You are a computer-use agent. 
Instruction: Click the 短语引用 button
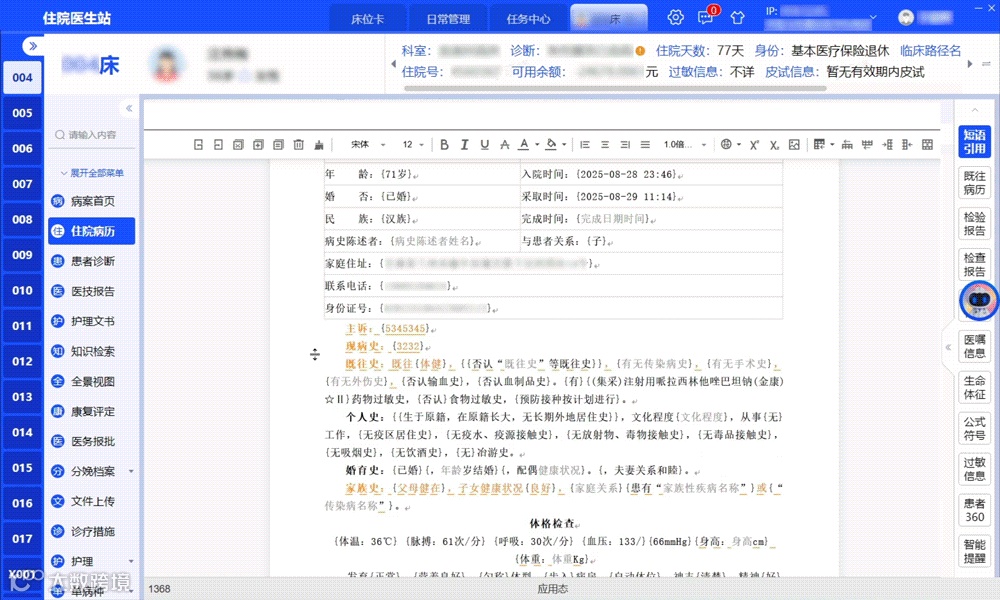tap(974, 142)
